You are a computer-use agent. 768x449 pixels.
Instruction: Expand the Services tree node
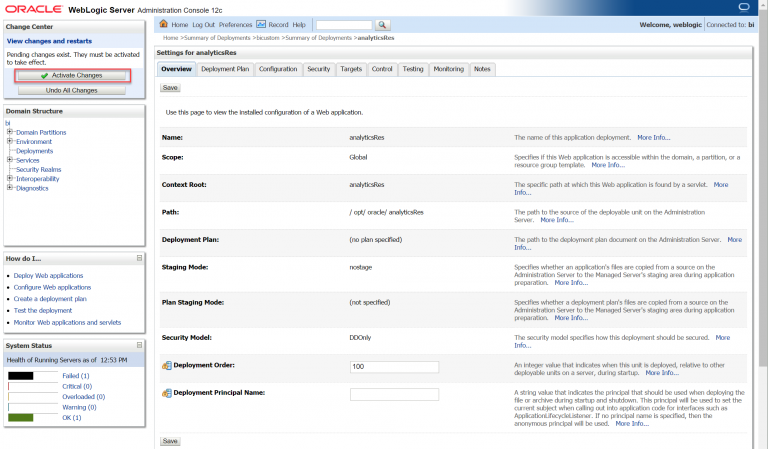tap(10, 160)
